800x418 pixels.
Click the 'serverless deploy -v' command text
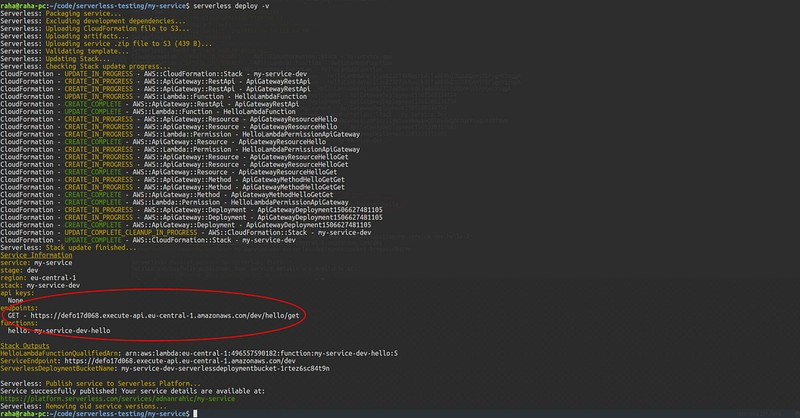(231, 6)
